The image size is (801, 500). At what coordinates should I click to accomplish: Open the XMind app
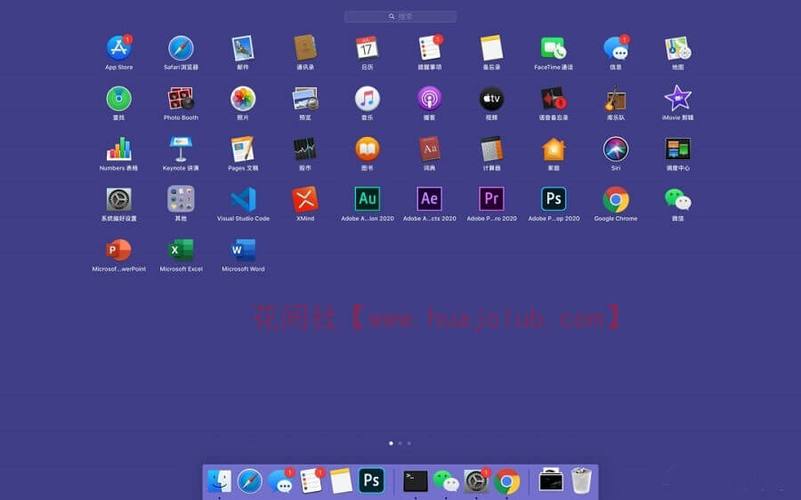pos(305,199)
